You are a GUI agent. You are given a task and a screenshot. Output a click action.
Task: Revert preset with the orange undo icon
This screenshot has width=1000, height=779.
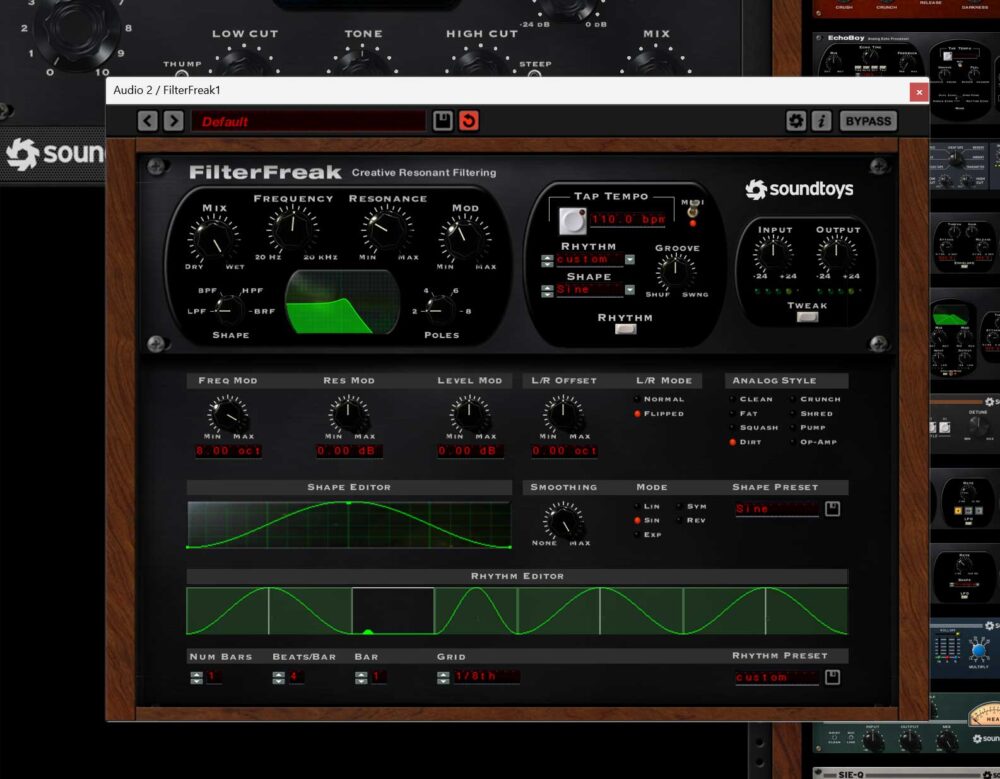(x=469, y=121)
